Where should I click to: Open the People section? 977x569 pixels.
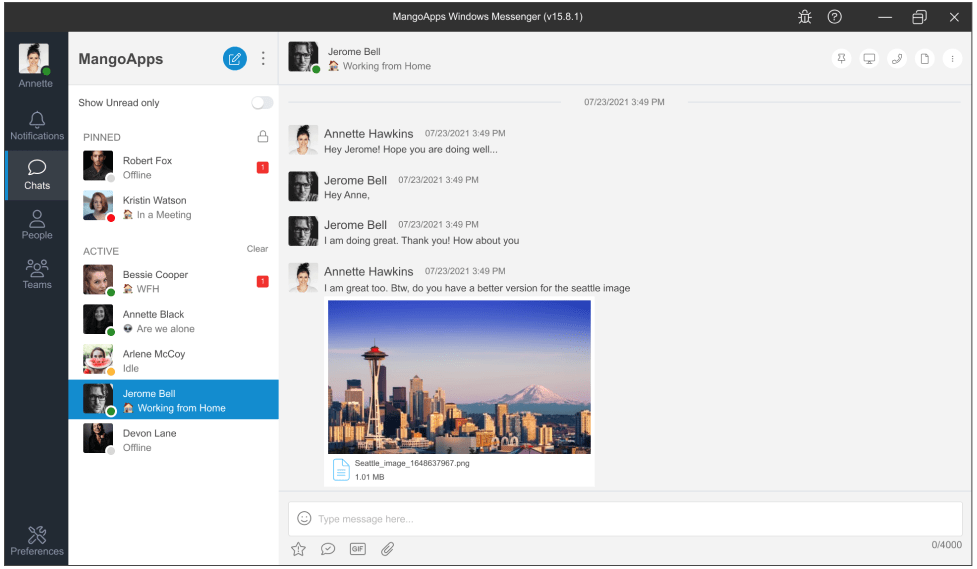pos(37,224)
